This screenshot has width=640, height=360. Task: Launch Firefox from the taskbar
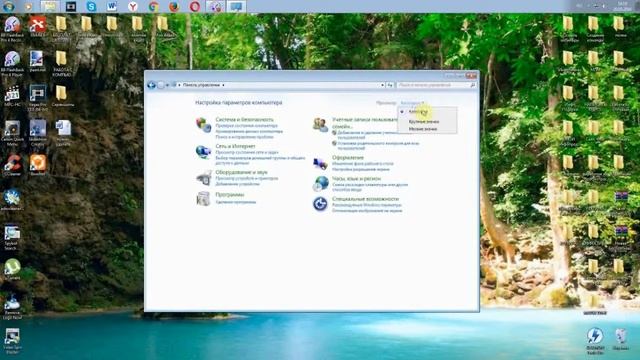[x=174, y=7]
